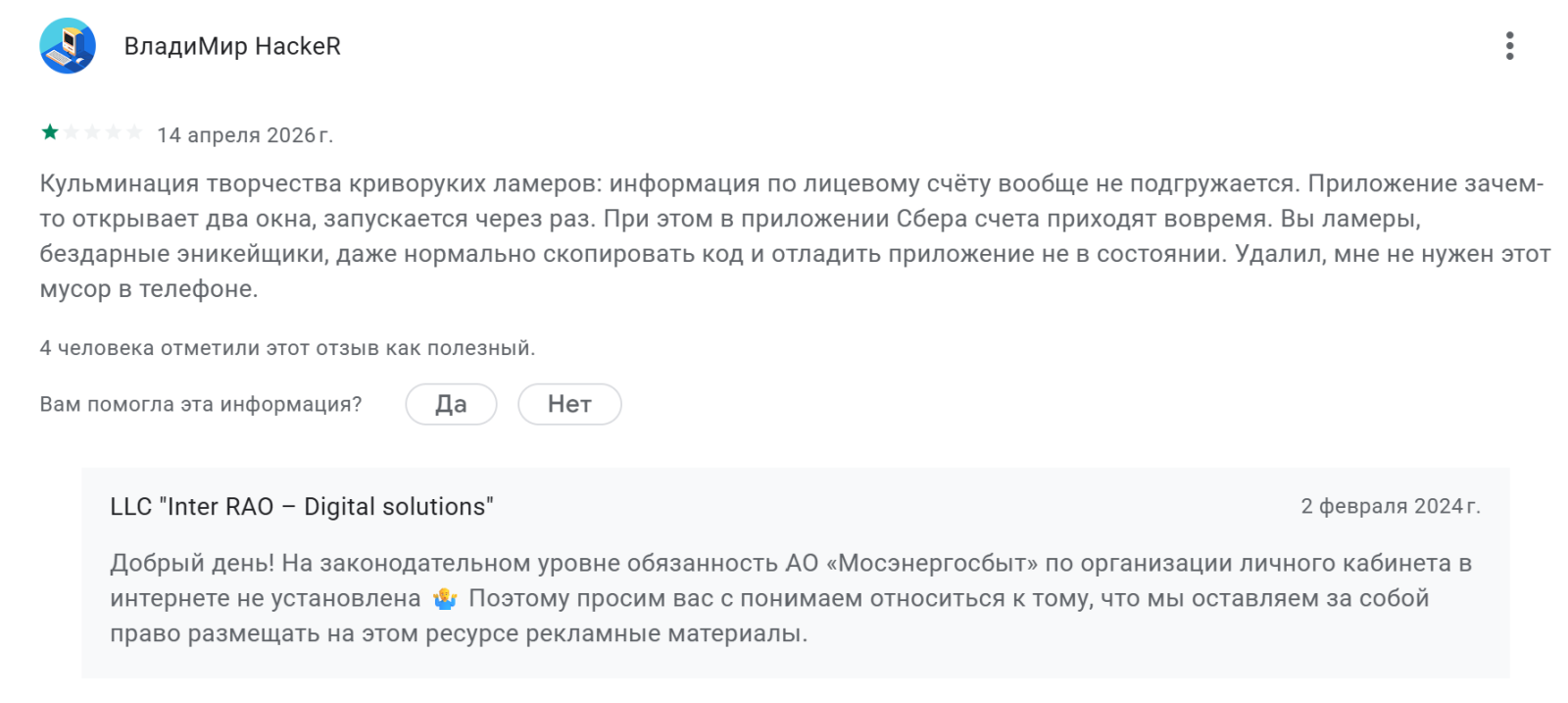The width and height of the screenshot is (1568, 703).
Task: Click the "Вам помогла эта информация?" label
Action: tap(201, 404)
